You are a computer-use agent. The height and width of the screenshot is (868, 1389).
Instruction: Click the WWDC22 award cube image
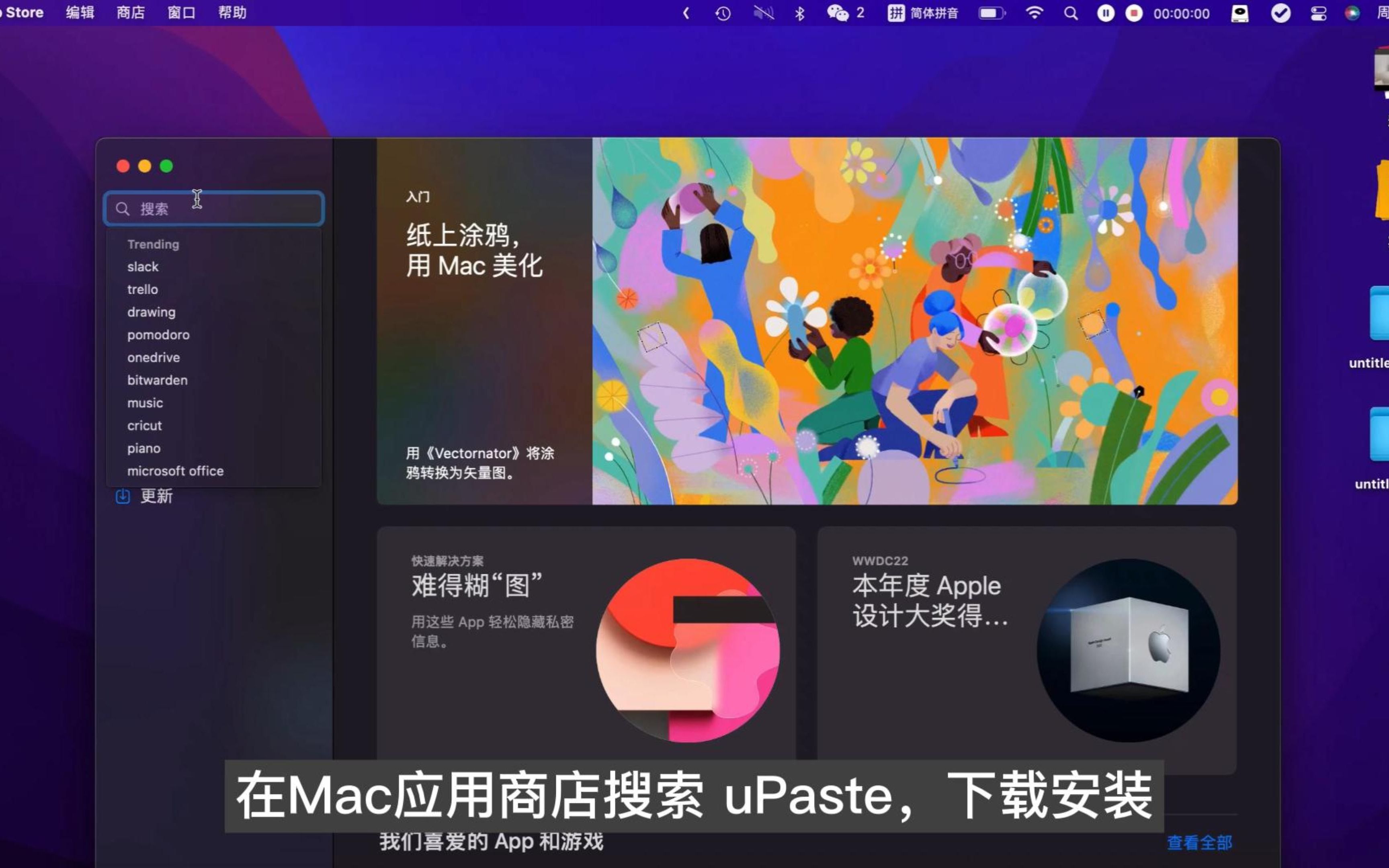click(1129, 651)
